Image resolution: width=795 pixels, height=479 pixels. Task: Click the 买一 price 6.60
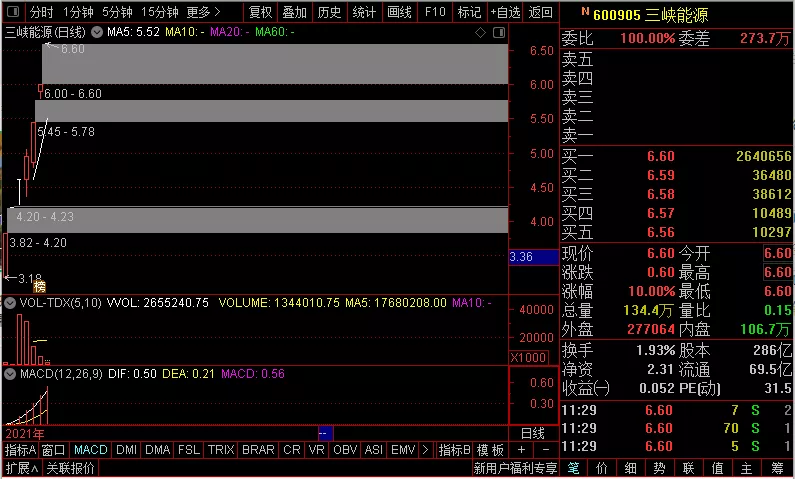(661, 156)
